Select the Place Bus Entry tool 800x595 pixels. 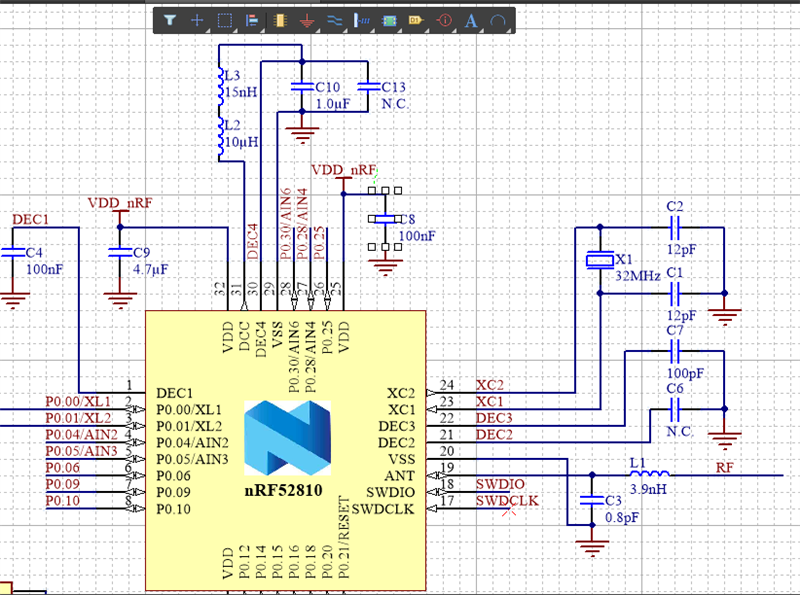(362, 20)
